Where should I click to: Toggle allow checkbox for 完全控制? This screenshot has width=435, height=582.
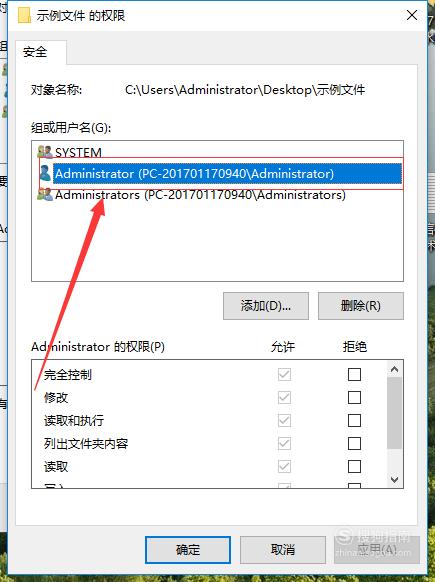coord(284,375)
